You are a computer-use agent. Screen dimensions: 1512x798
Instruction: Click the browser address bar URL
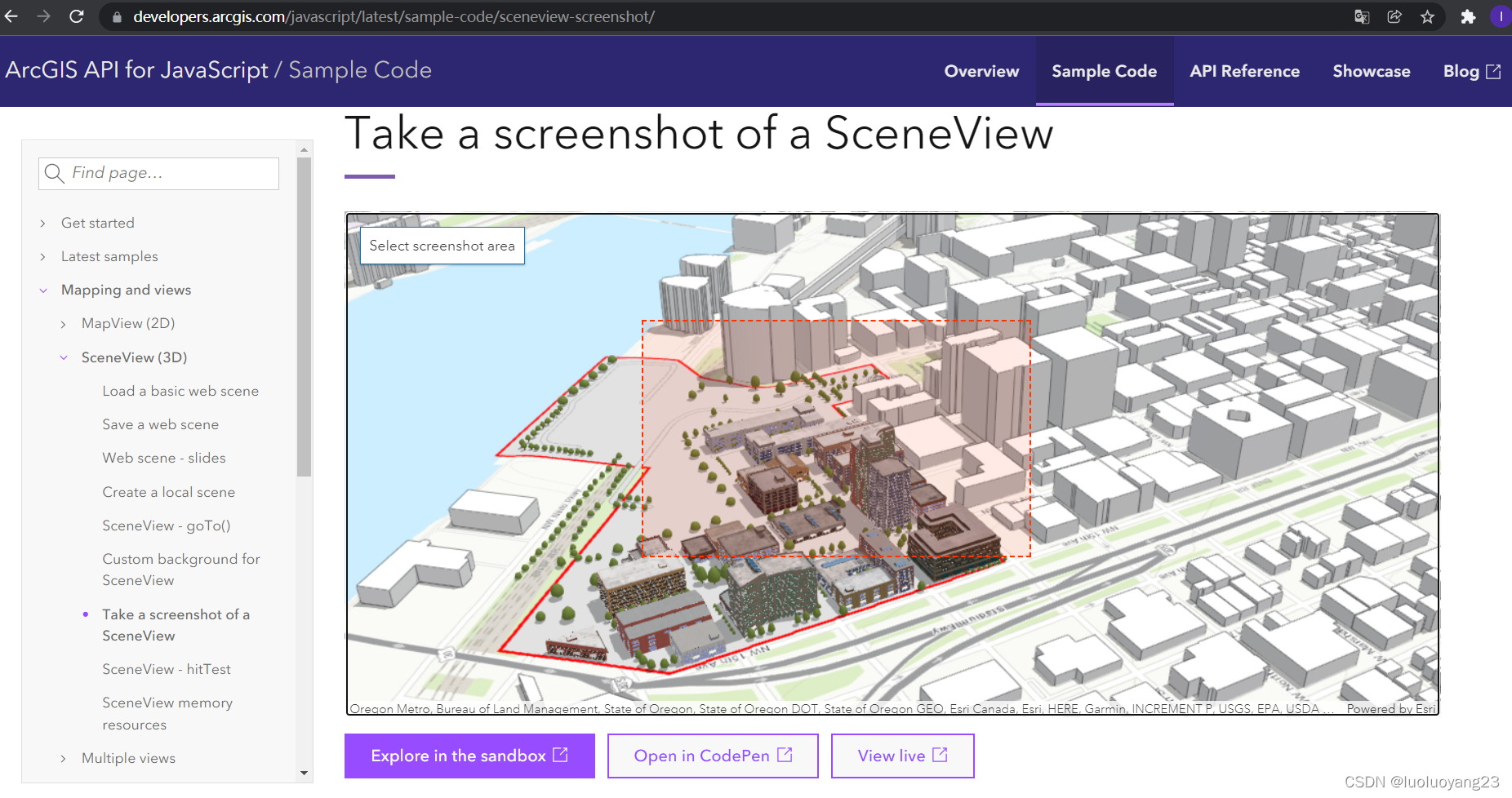(x=394, y=16)
